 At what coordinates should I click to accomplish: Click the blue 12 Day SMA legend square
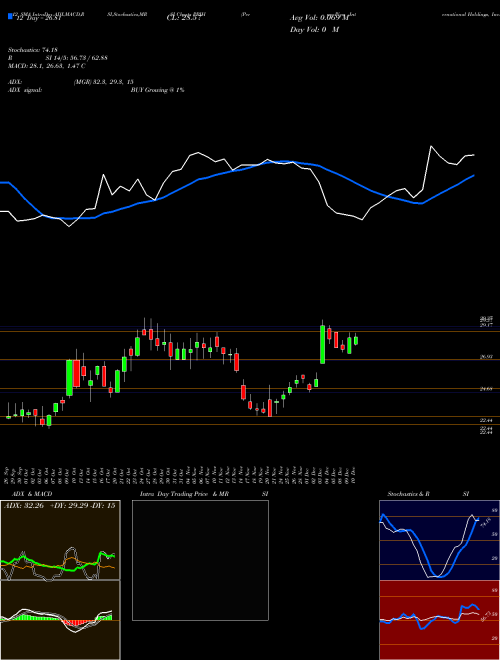pos(10,16)
